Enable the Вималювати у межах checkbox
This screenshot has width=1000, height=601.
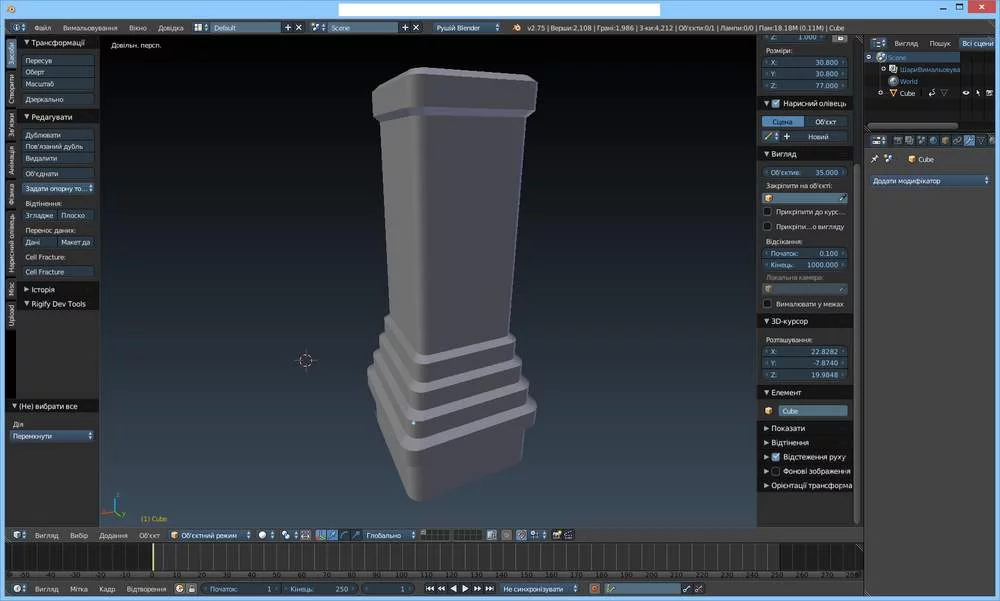point(768,304)
